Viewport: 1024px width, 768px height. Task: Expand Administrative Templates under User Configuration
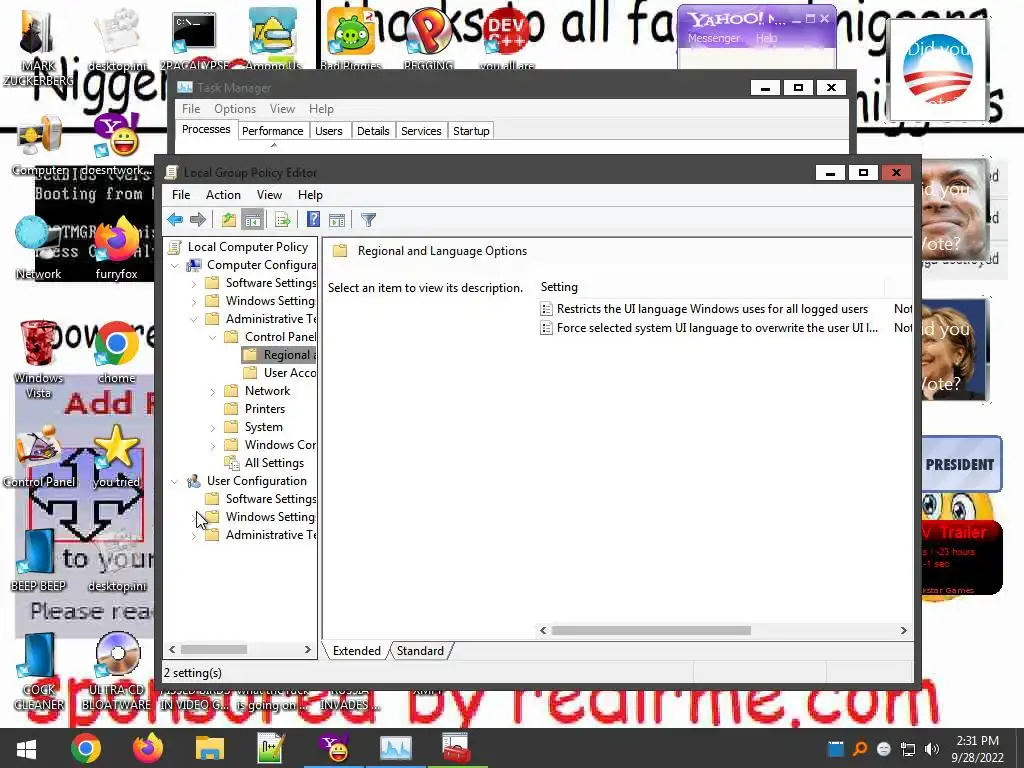tap(193, 536)
